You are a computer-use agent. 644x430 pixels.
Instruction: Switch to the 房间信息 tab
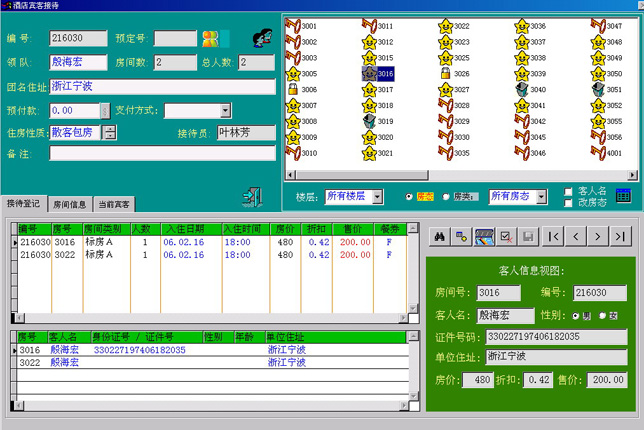tap(69, 204)
